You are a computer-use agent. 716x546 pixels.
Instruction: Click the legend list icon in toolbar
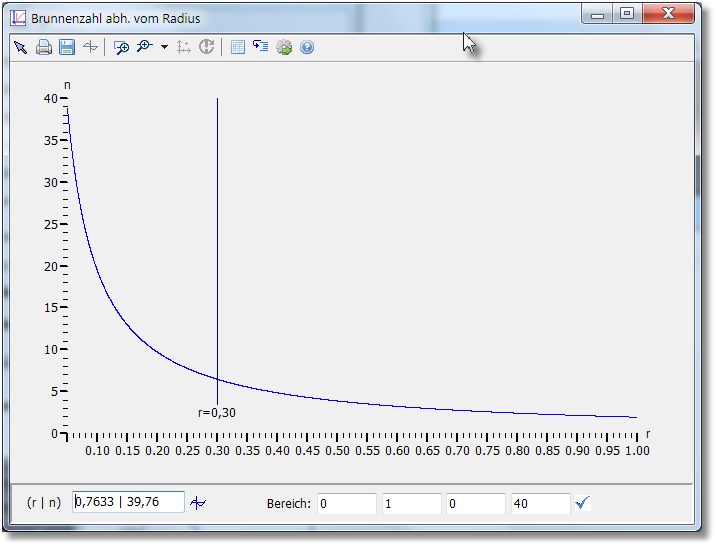click(x=260, y=47)
